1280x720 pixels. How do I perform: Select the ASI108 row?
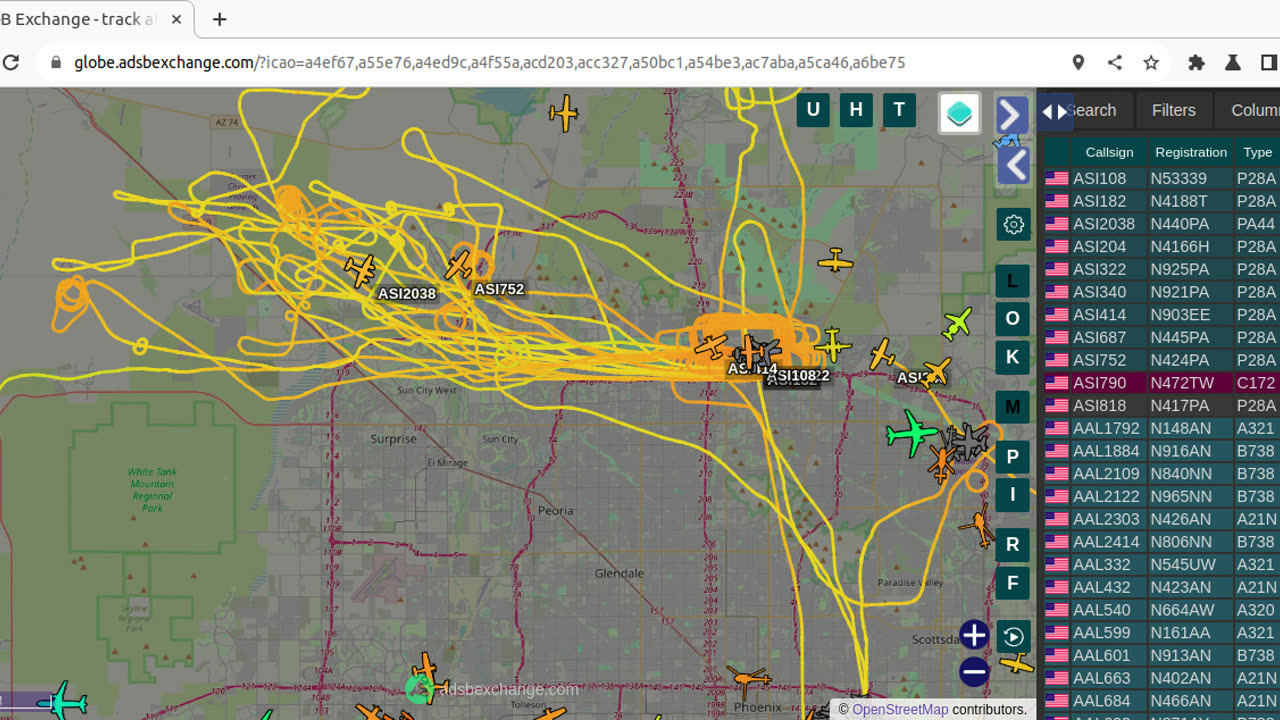(x=1160, y=179)
